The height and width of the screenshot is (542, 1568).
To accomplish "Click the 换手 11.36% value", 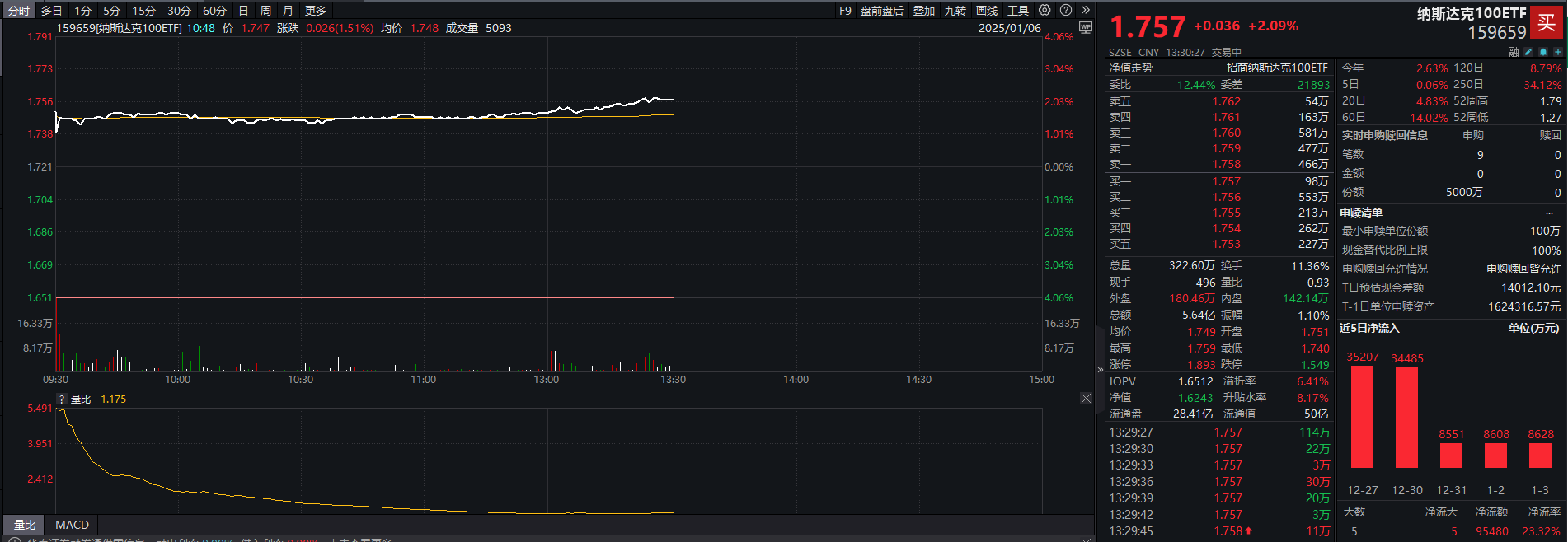I will coord(1310,266).
